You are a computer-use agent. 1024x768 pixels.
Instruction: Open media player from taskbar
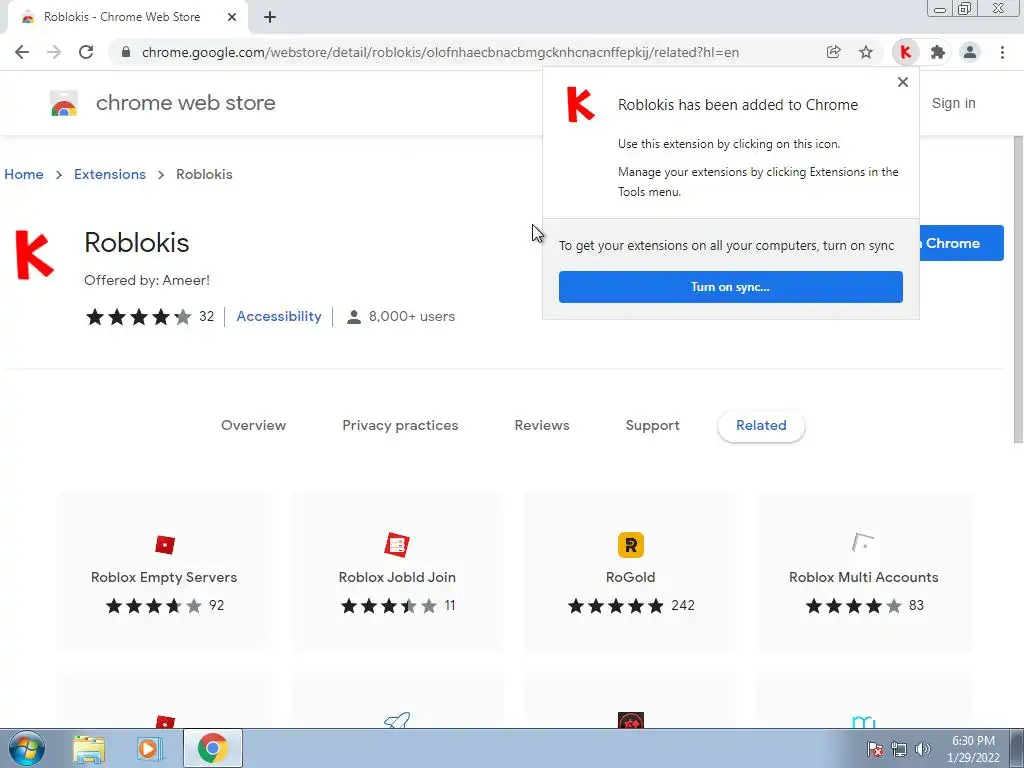pyautogui.click(x=148, y=749)
